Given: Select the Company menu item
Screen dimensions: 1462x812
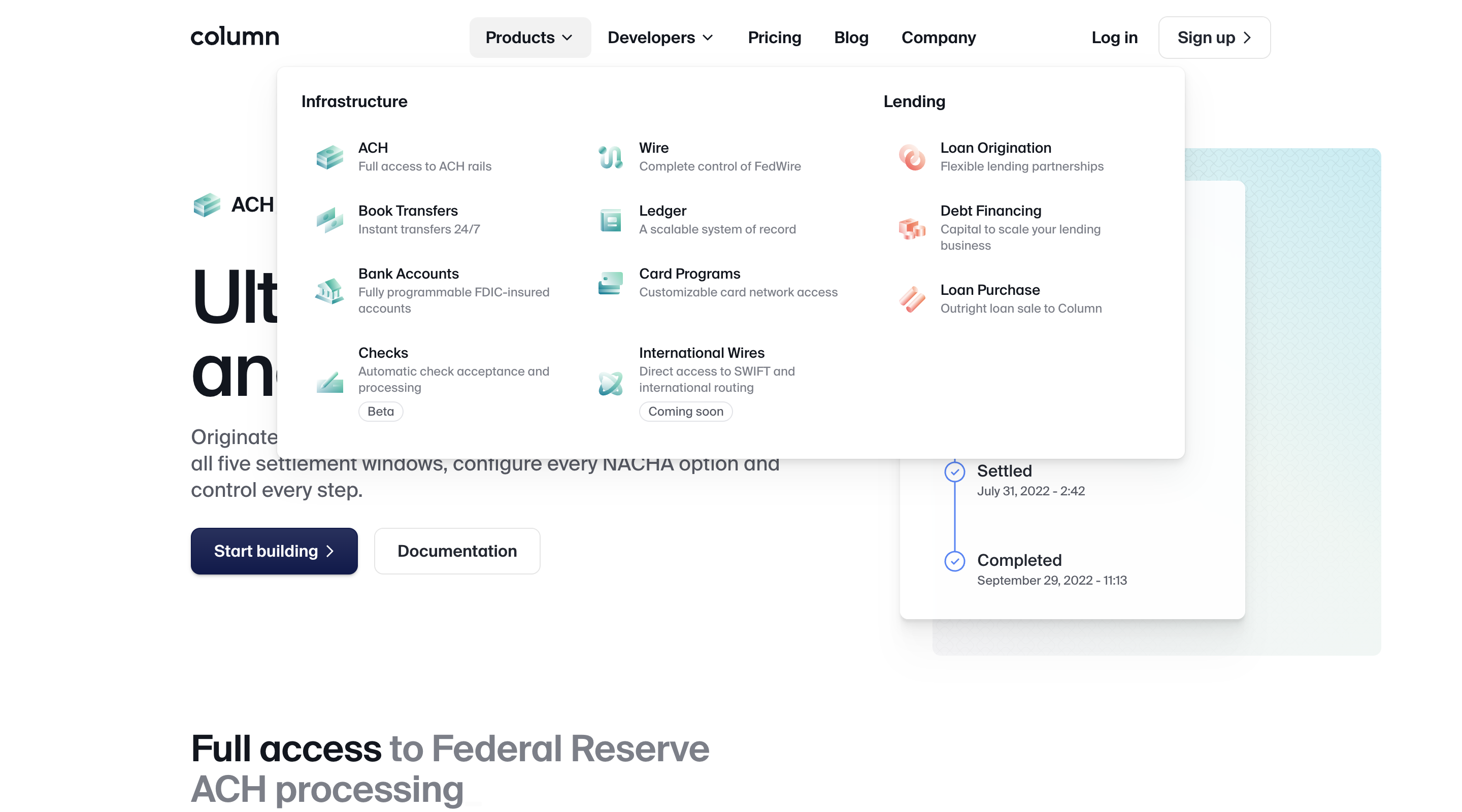Looking at the screenshot, I should pyautogui.click(x=938, y=37).
